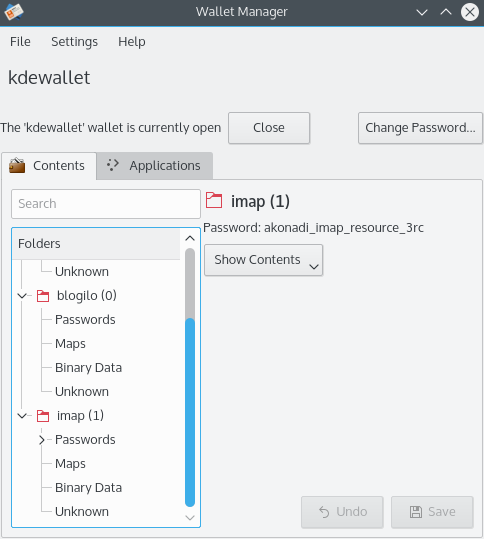Viewport: 484px width, 539px height.
Task: Select Binary Data under blogilo
Action: [x=88, y=367]
